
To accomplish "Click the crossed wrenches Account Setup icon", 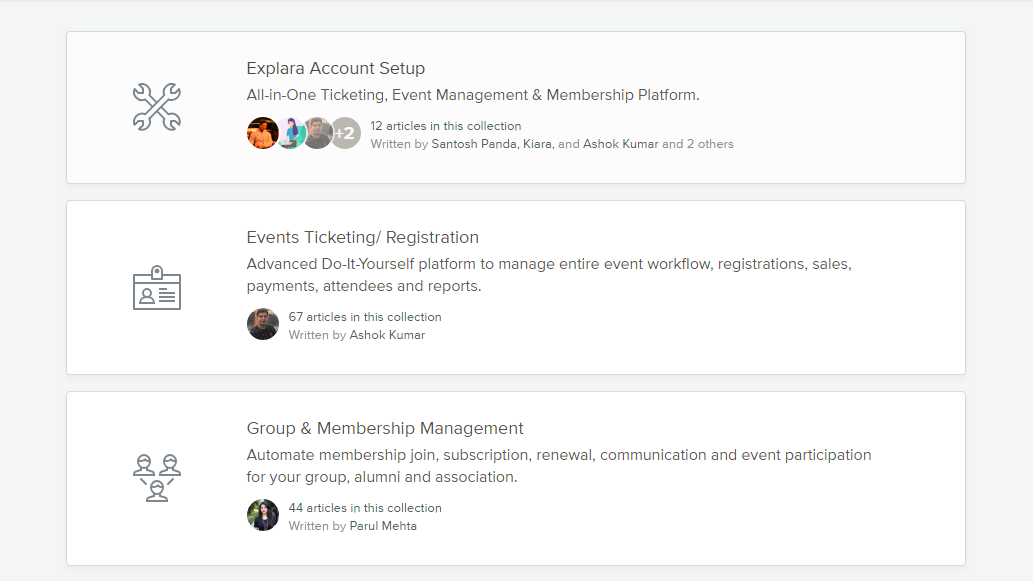I will (x=157, y=107).
